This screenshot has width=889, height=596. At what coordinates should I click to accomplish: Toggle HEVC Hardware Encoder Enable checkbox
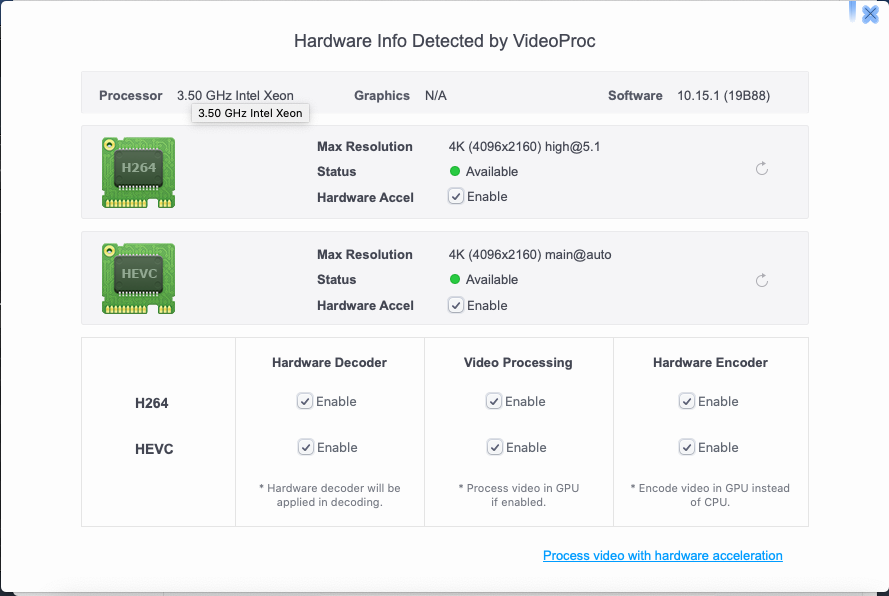tap(687, 447)
